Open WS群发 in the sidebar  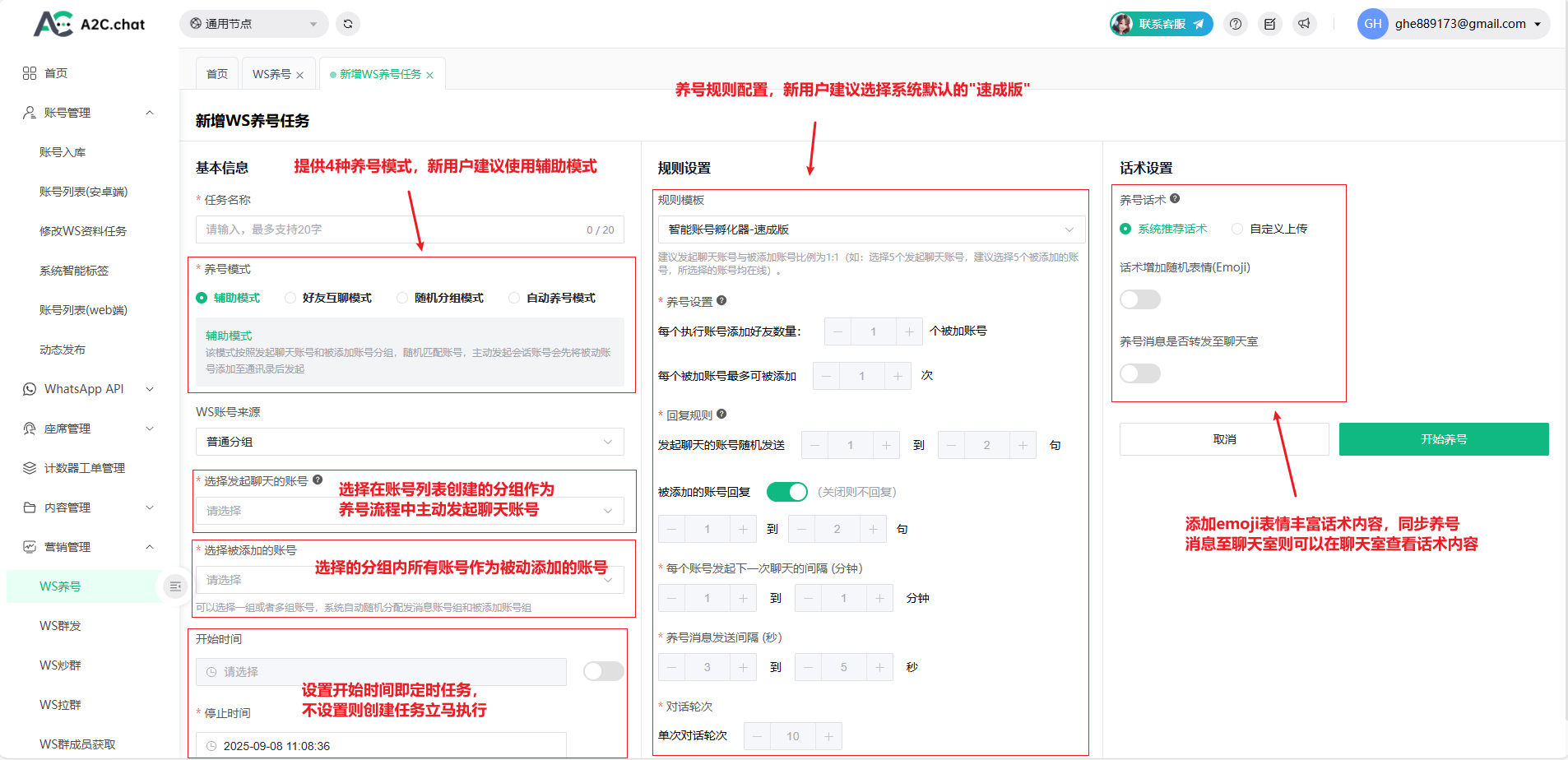60,626
